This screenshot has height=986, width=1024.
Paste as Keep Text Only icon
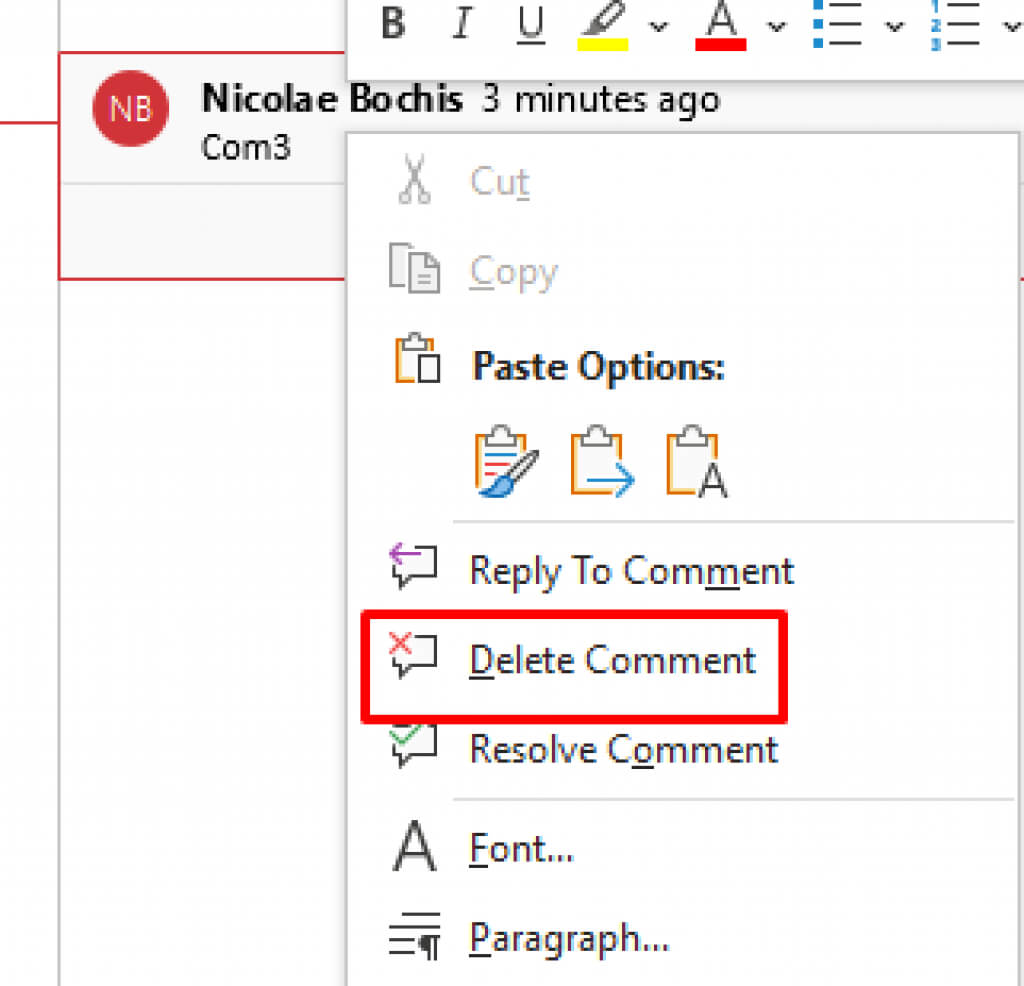[x=697, y=462]
